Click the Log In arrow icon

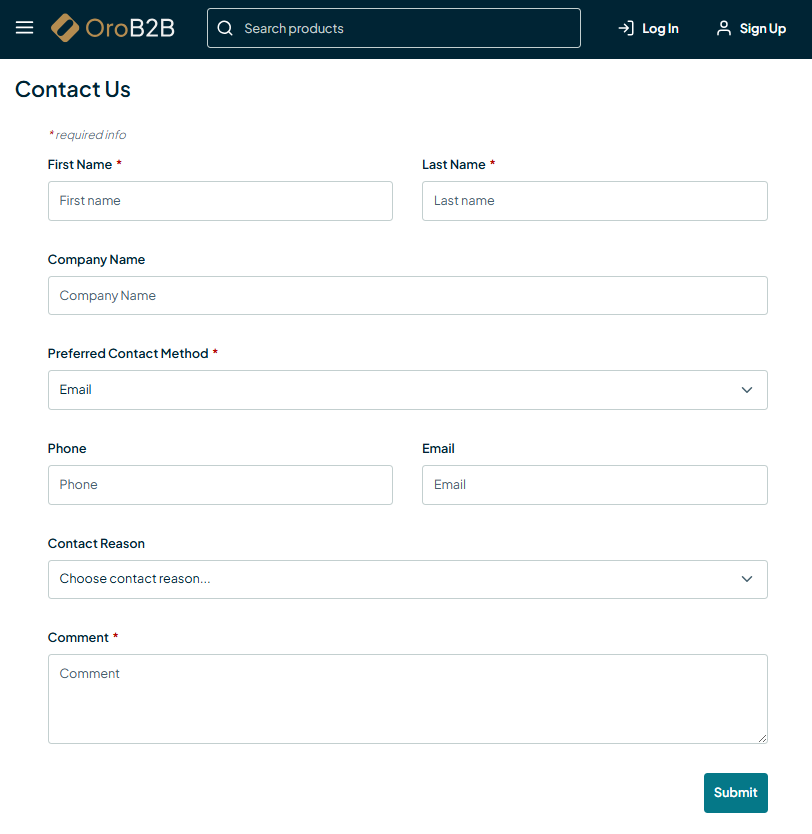click(626, 28)
